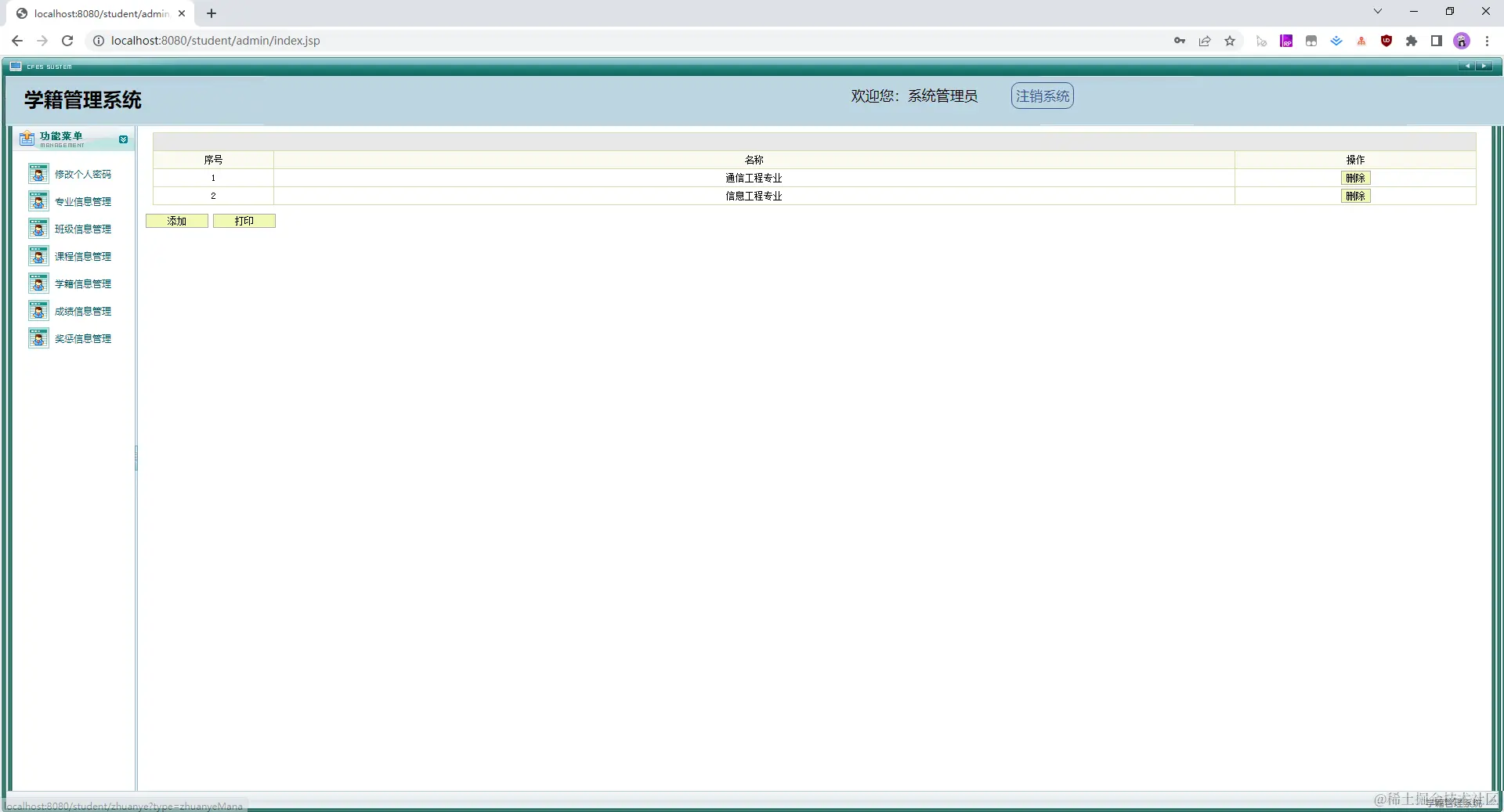View site information for localhost
The width and height of the screenshot is (1504, 812).
99,41
